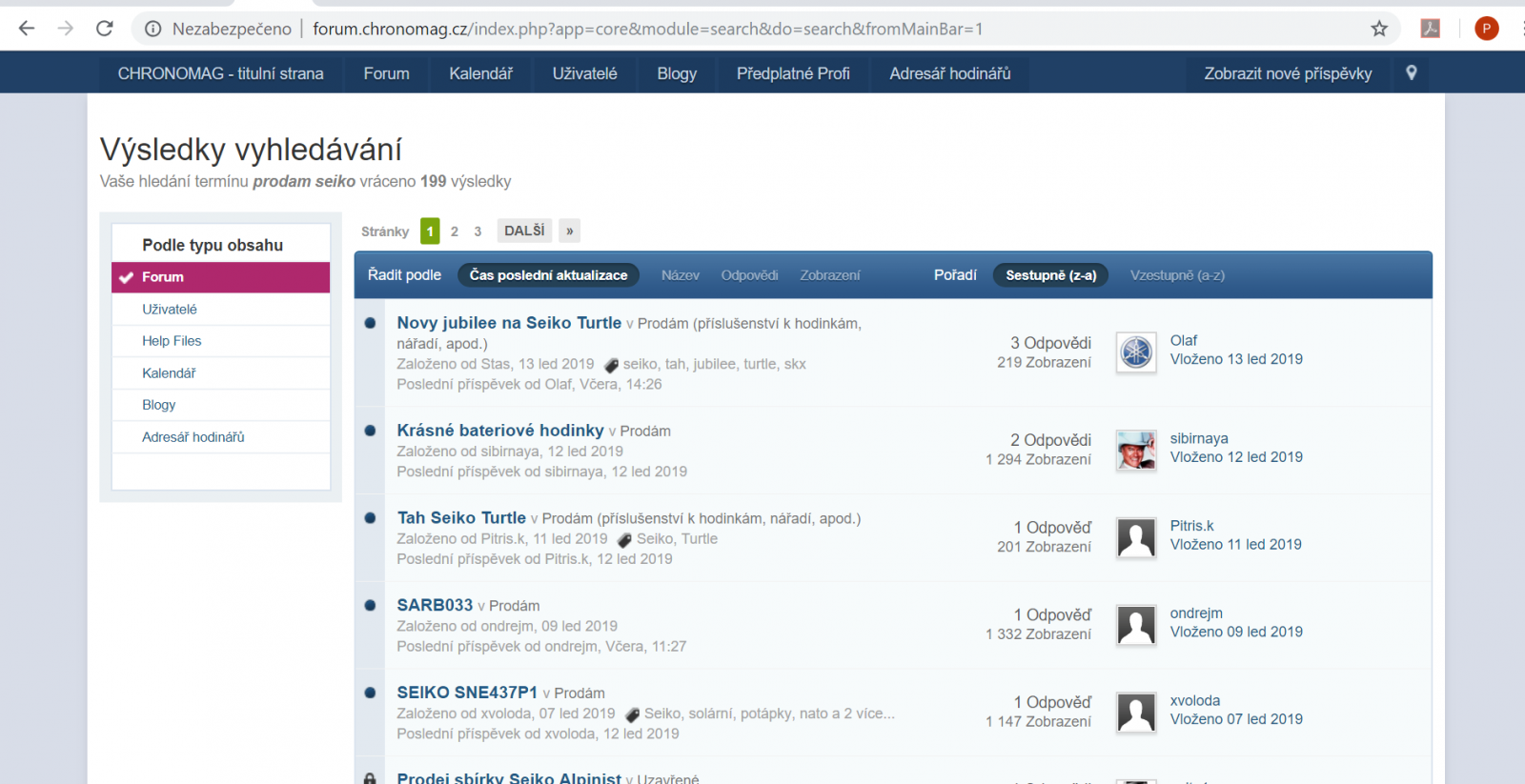
Task: Jump to last page with » button
Action: (x=569, y=231)
